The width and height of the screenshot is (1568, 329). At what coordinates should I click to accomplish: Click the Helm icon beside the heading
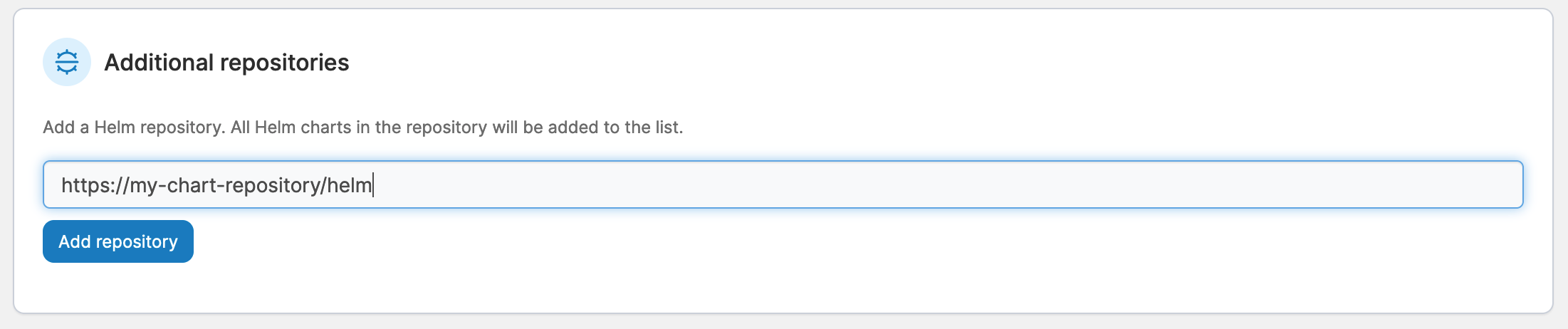[x=67, y=62]
